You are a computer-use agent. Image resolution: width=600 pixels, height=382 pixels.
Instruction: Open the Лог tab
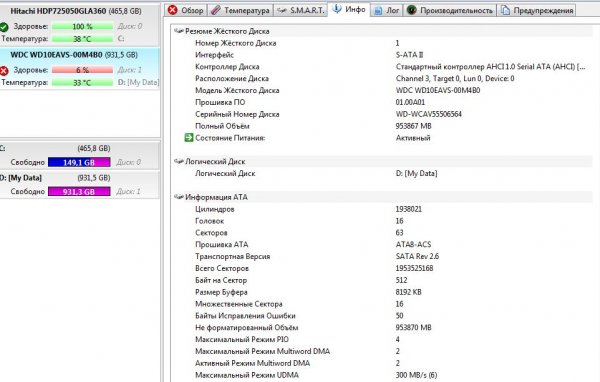pyautogui.click(x=386, y=10)
